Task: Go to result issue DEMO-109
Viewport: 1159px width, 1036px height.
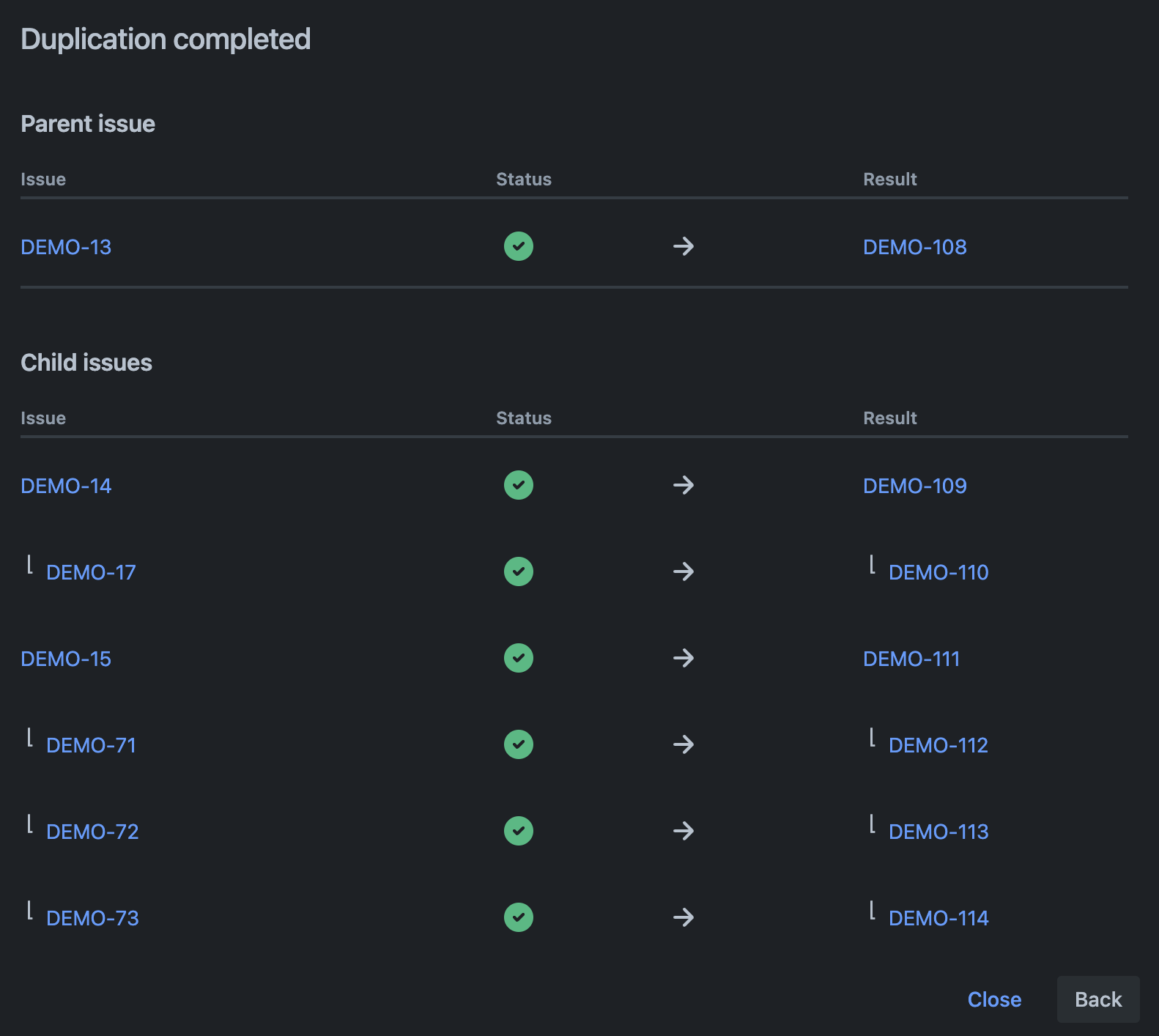Action: (914, 486)
